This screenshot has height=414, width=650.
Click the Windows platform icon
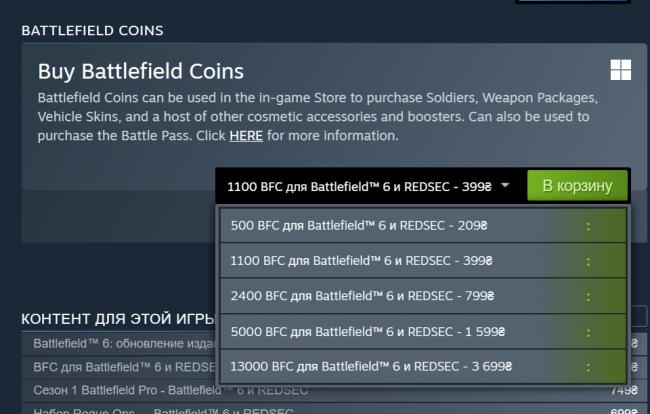(620, 69)
